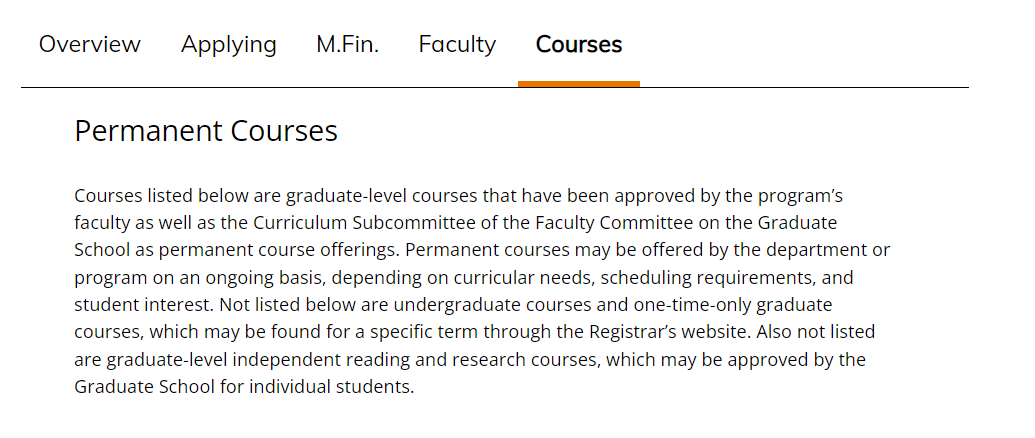Click the phrase "on an ongoing basis"
This screenshot has height=438, width=1035.
point(236,278)
